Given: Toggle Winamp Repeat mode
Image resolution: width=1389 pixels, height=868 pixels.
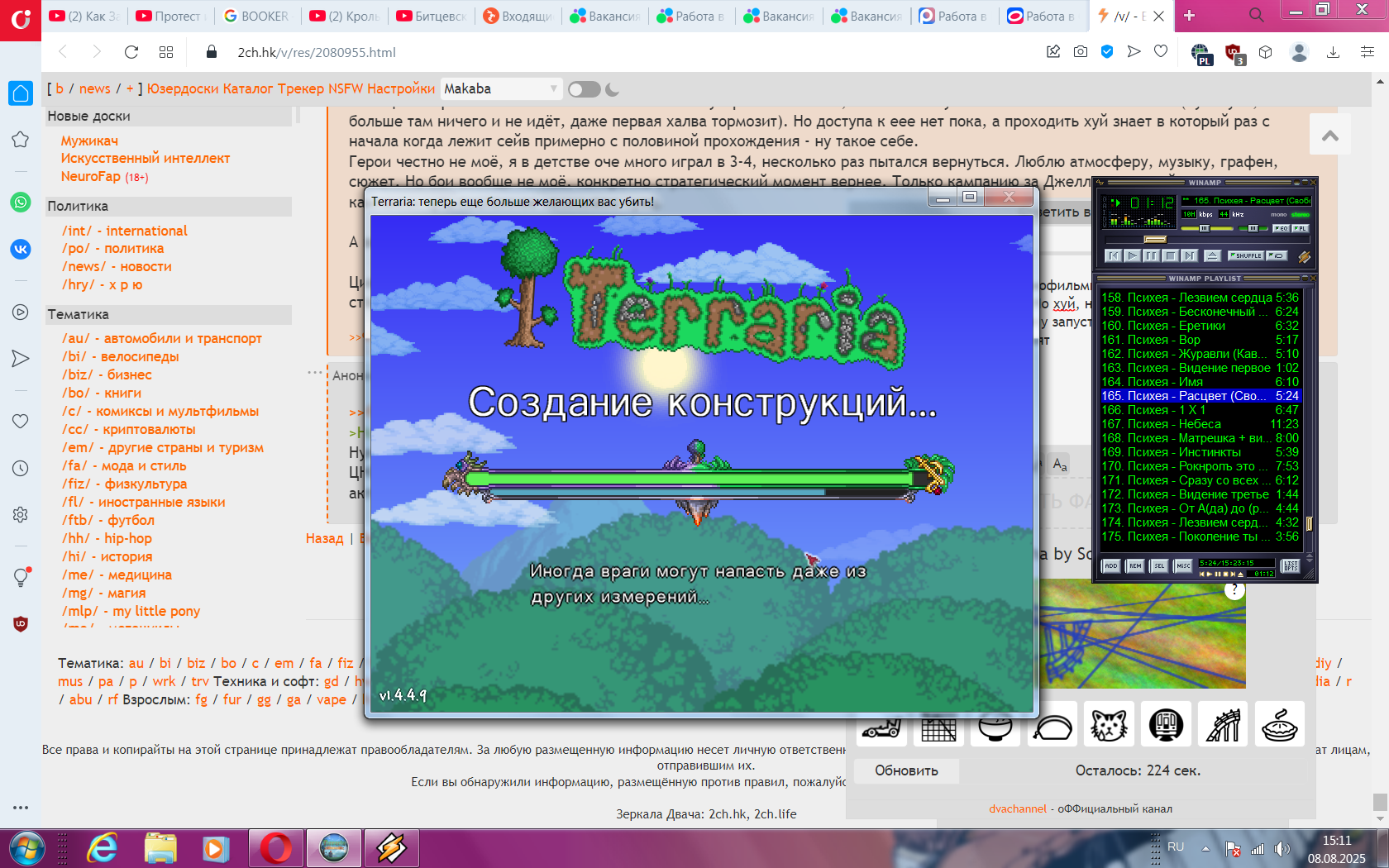Looking at the screenshot, I should (1277, 255).
